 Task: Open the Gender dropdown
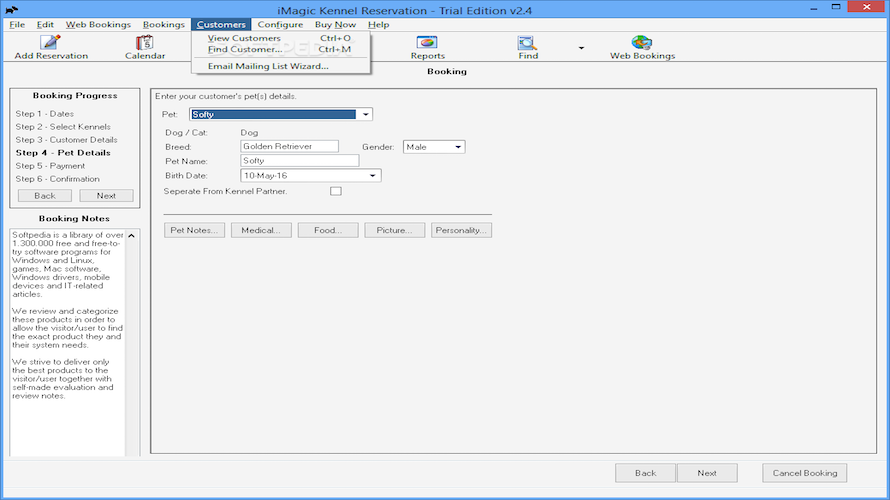click(457, 147)
